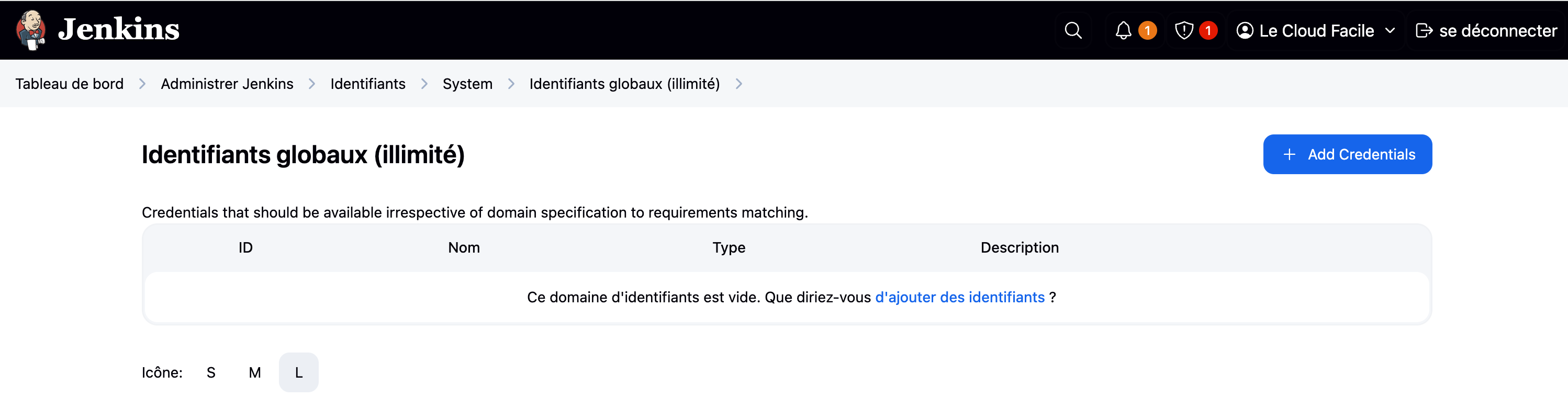Image resolution: width=1568 pixels, height=409 pixels.
Task: Open the search magnifier icon
Action: pos(1073,30)
